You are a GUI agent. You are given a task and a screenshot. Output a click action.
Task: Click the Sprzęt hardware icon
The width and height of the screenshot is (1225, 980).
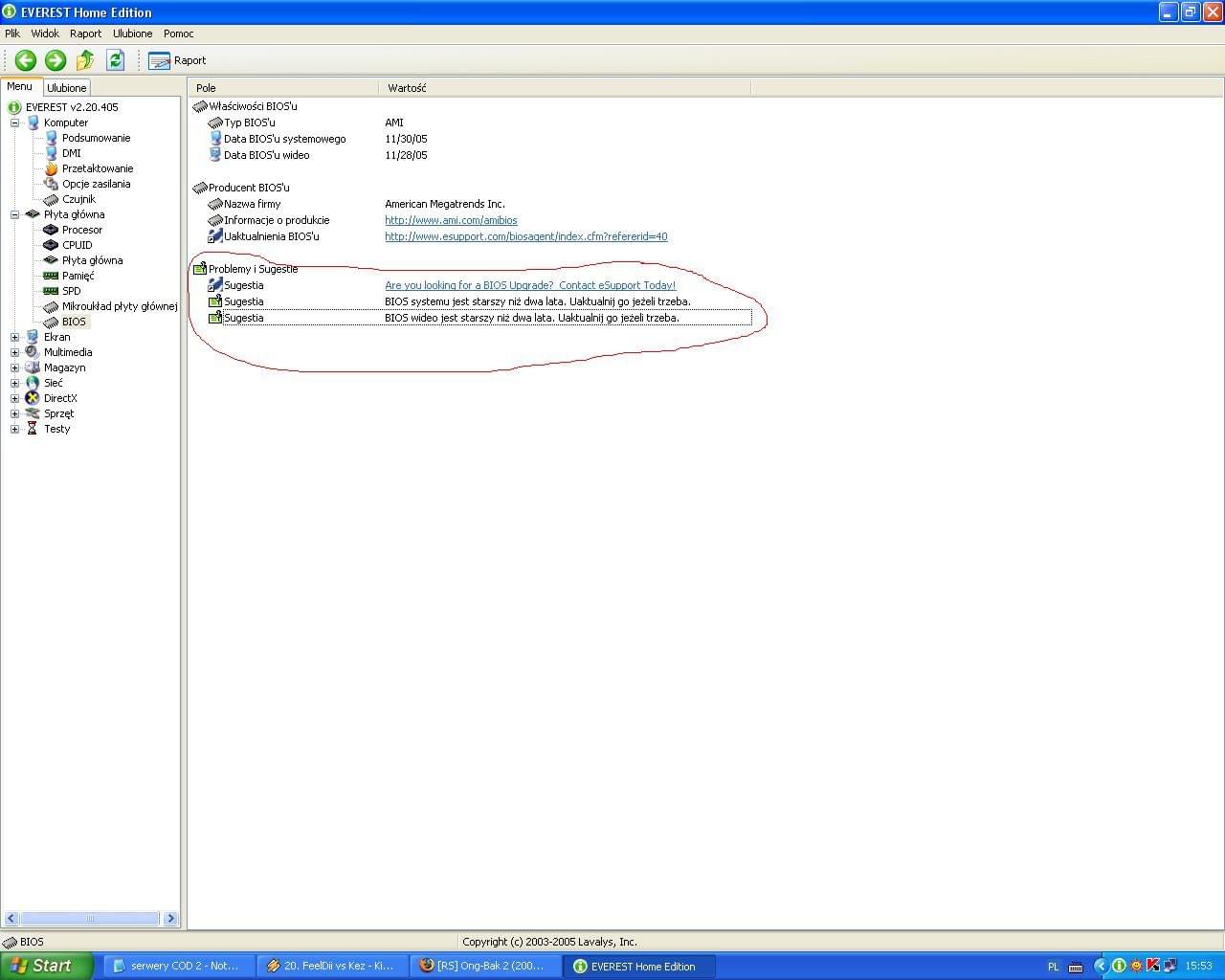(33, 413)
